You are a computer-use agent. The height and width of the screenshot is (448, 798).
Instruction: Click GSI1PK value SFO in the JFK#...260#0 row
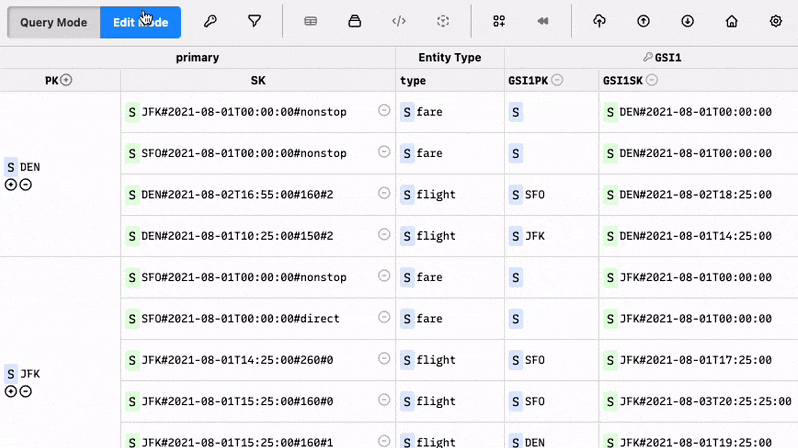(x=535, y=360)
